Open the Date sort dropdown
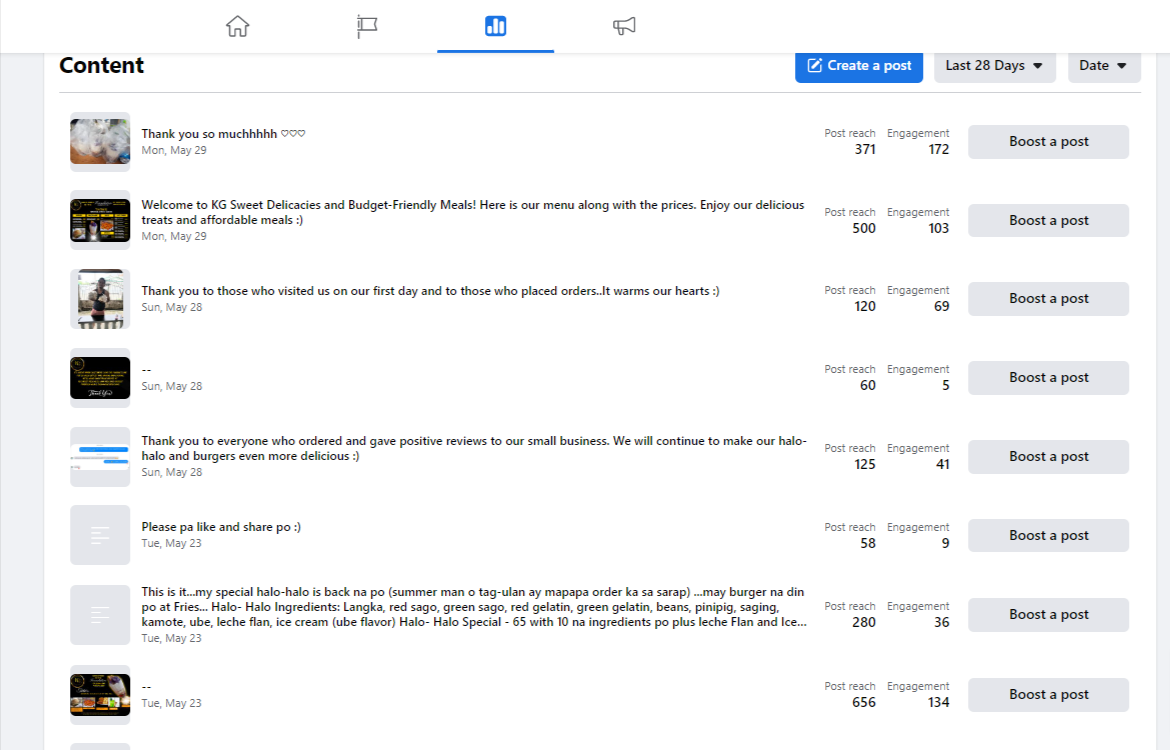Screen dimensions: 1170x750 pyautogui.click(x=1104, y=66)
